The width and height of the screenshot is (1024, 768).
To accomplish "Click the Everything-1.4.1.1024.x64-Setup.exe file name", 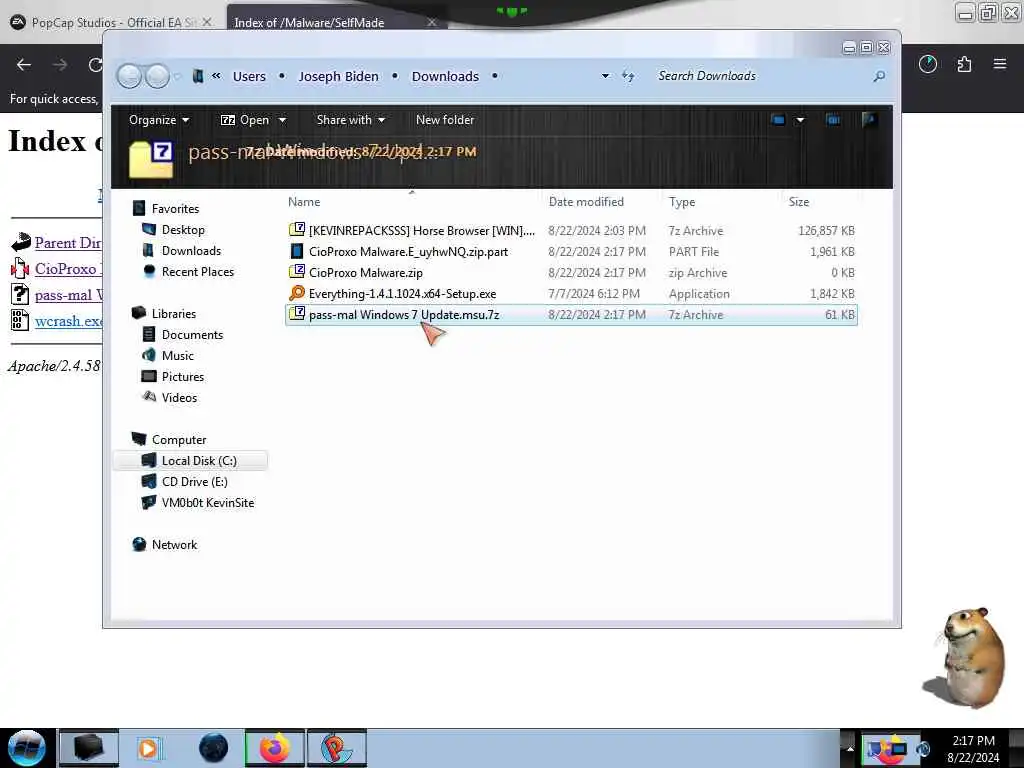I will click(x=402, y=294).
